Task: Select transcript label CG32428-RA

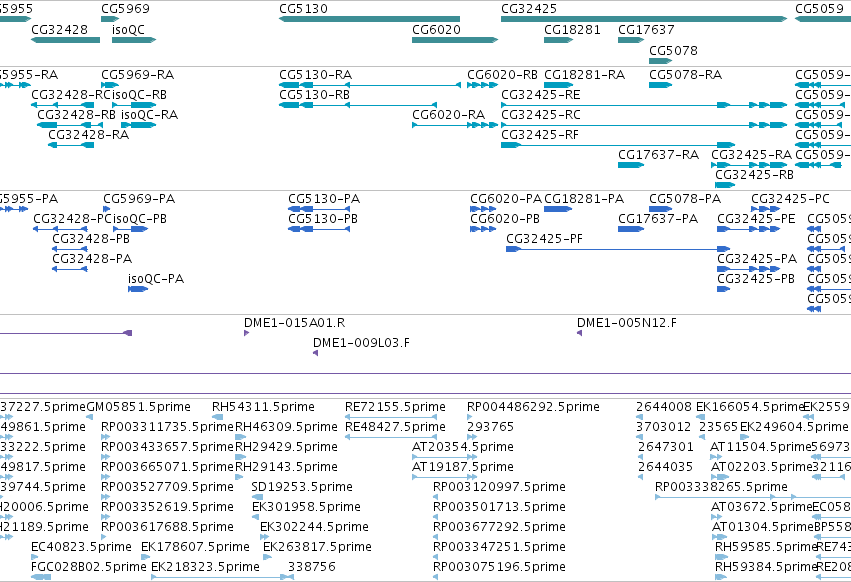Action: pos(88,135)
